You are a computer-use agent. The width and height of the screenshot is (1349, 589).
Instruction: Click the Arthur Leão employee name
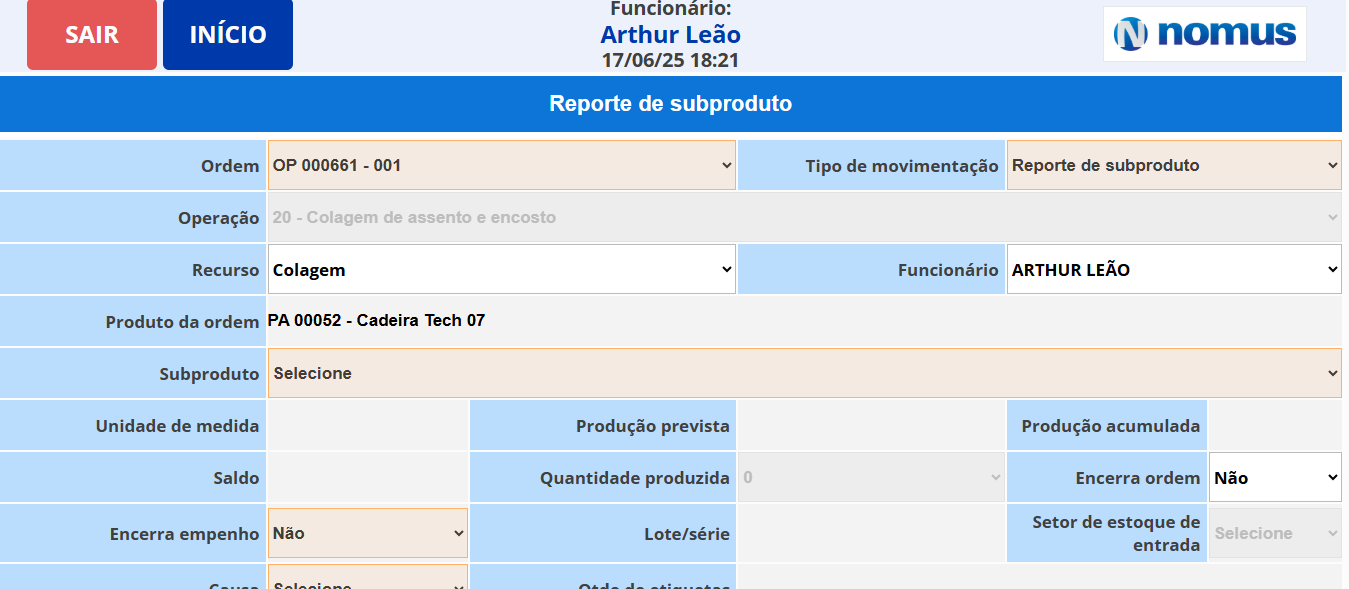[x=671, y=35]
